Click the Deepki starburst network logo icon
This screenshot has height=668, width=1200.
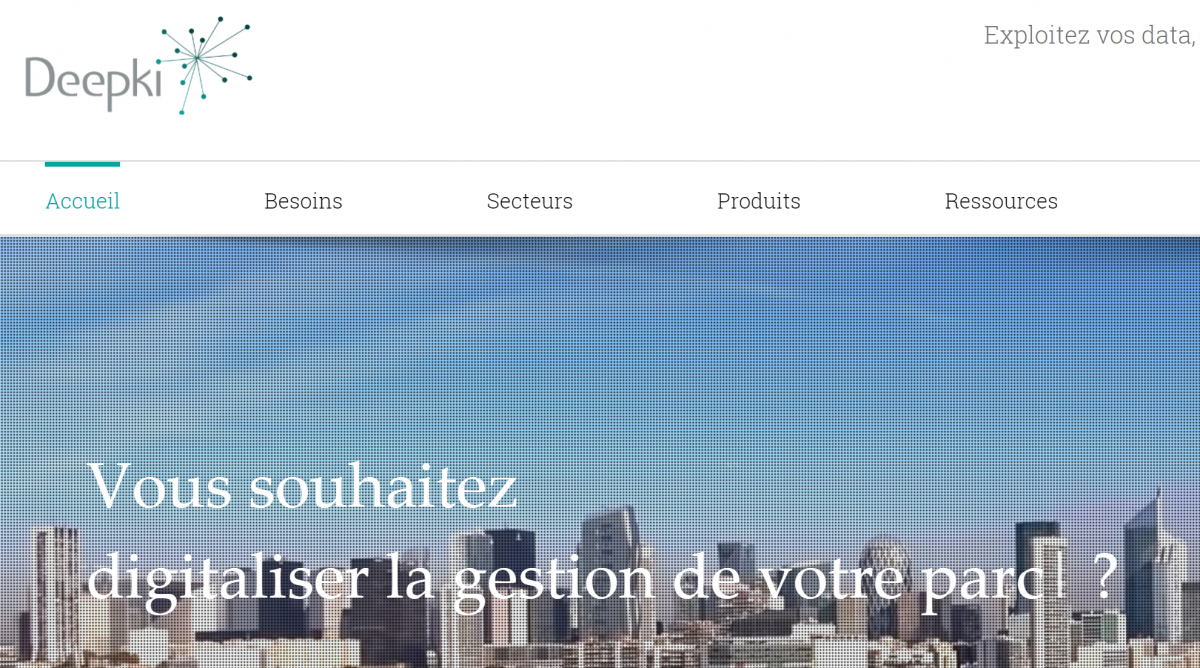pyautogui.click(x=204, y=65)
